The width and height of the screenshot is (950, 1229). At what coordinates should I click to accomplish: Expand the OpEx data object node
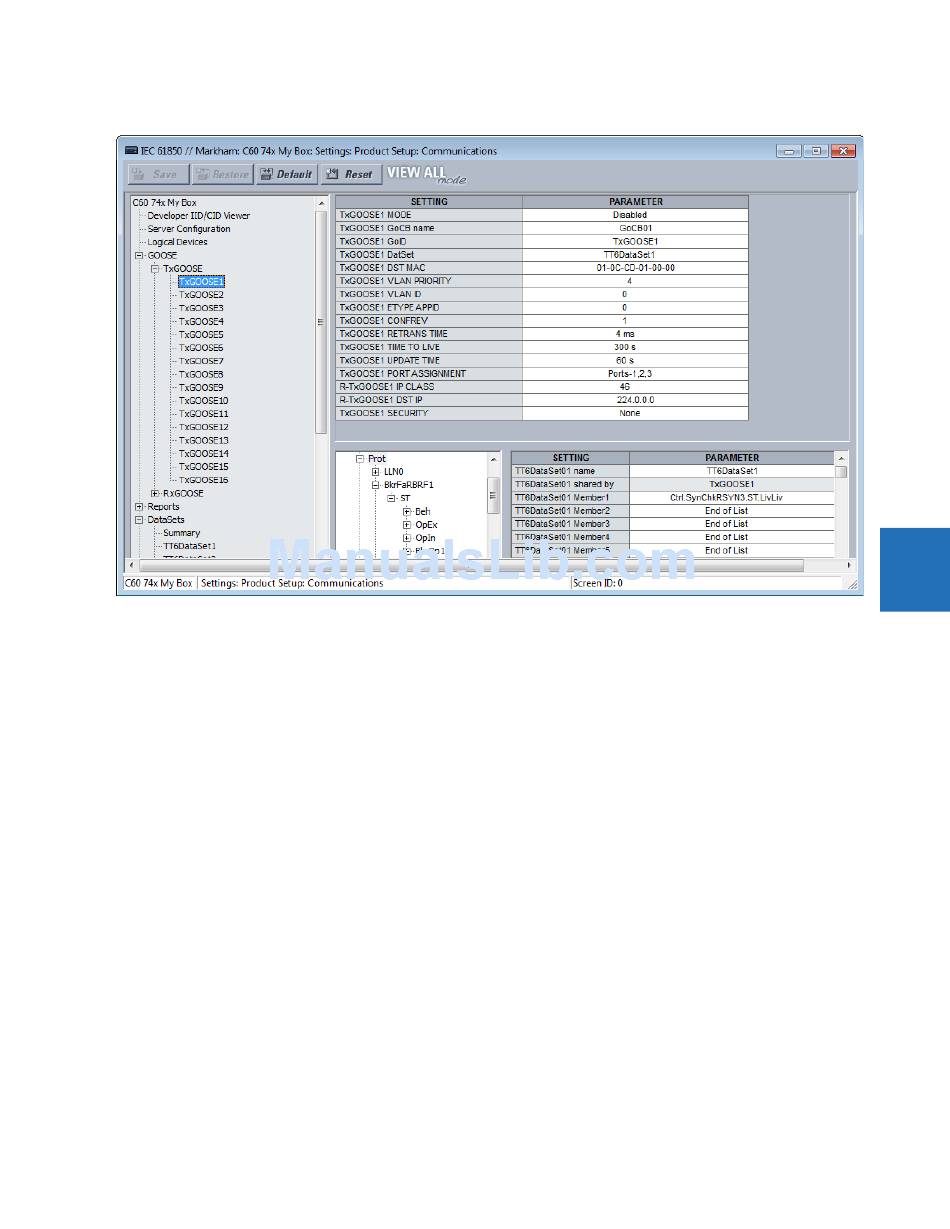click(407, 525)
